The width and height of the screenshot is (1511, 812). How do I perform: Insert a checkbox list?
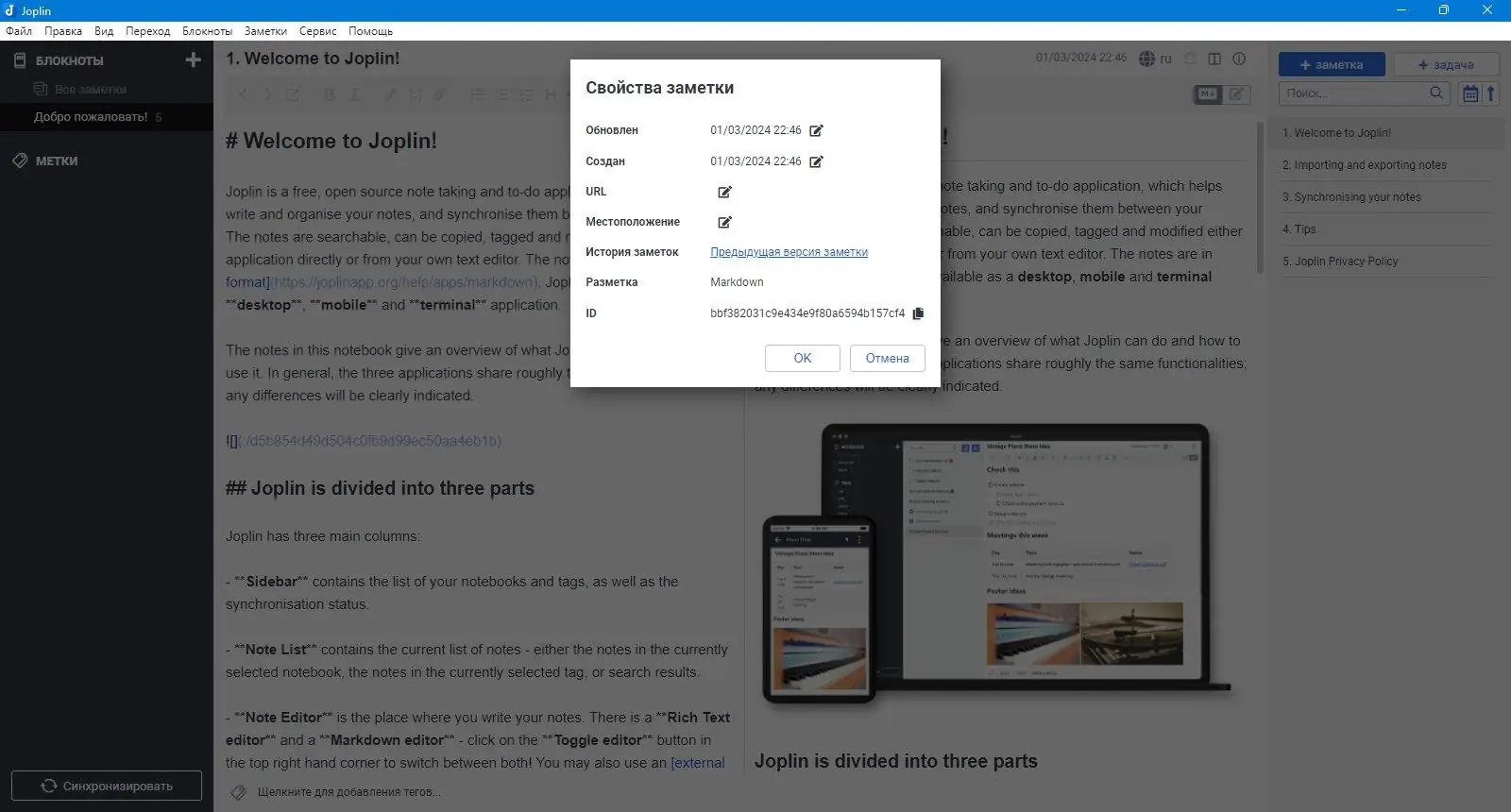(x=526, y=94)
